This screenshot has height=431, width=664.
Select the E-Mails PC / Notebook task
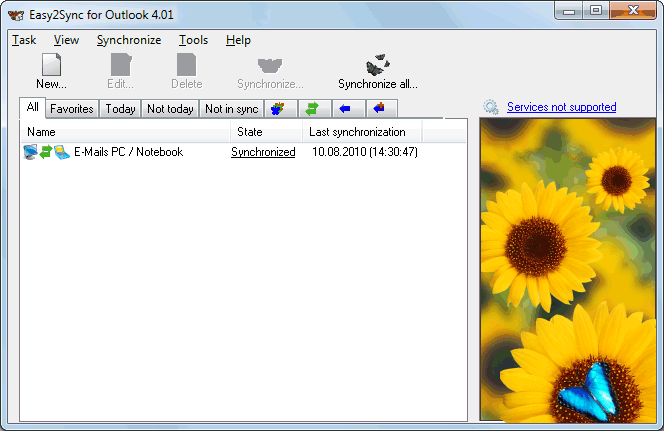coord(128,152)
